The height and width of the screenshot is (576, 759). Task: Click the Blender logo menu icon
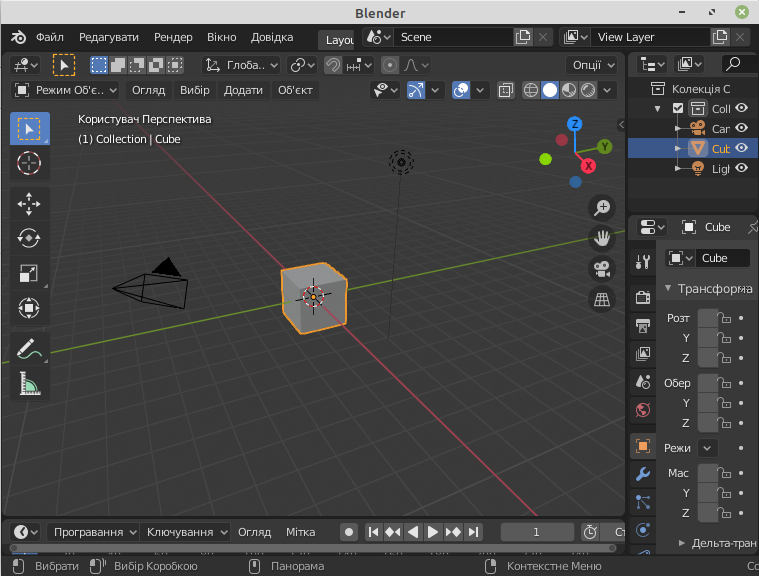(x=18, y=37)
